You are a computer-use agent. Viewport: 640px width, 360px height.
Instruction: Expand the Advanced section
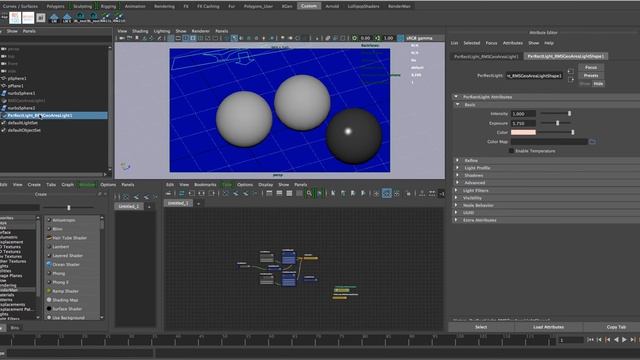coord(457,182)
